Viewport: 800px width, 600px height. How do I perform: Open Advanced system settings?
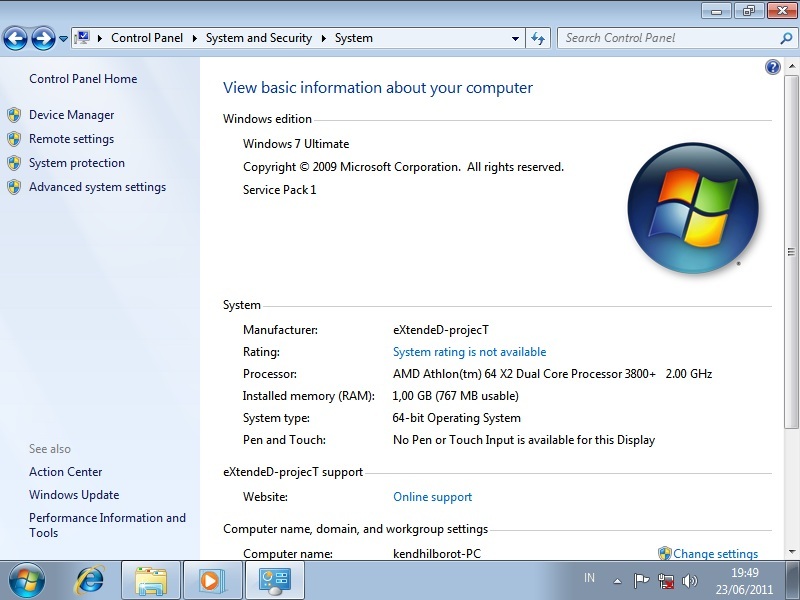tap(97, 187)
